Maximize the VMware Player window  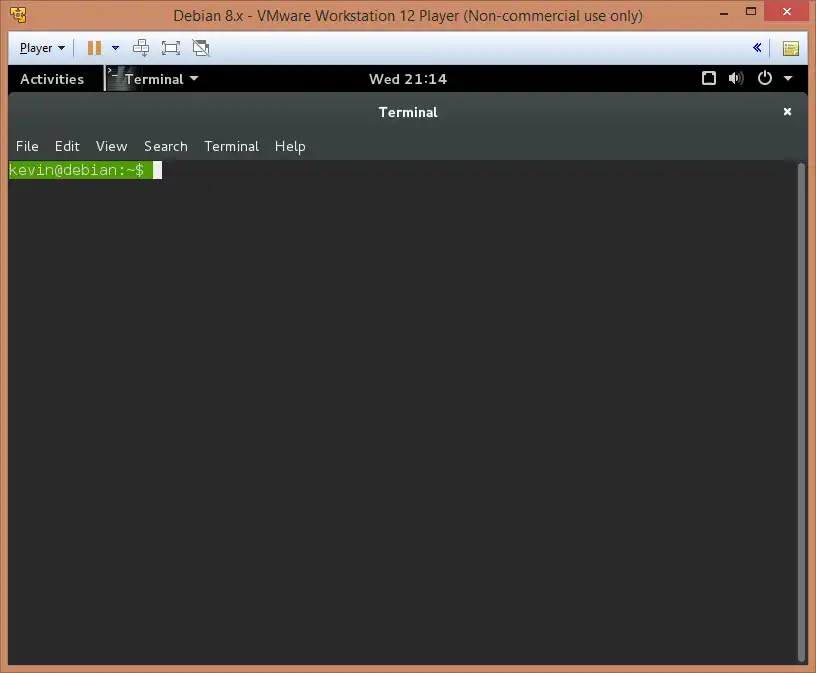tap(750, 11)
